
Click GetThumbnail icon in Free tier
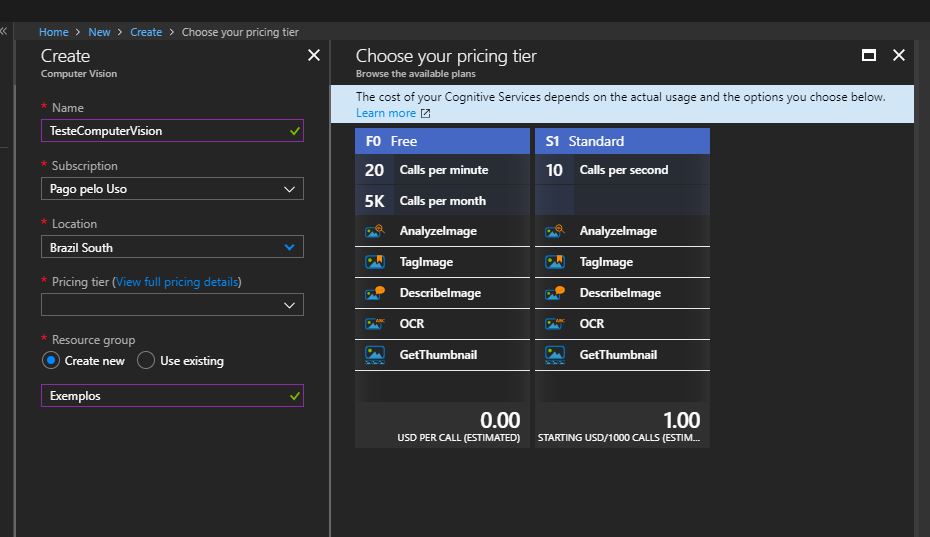375,355
